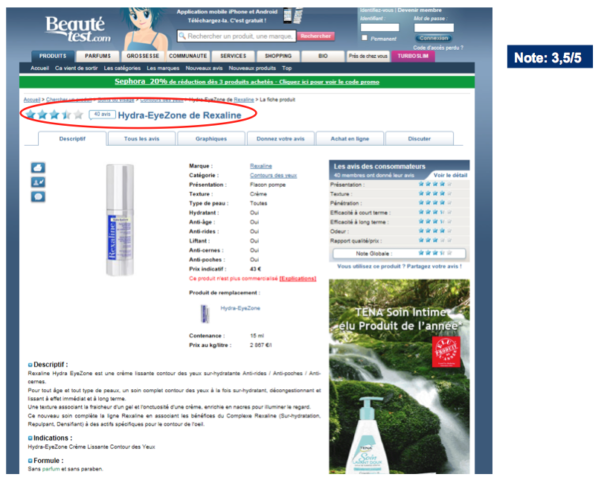Screen dimensions: 610x480
Task: Click the 40 avis review count badge
Action: (x=102, y=114)
